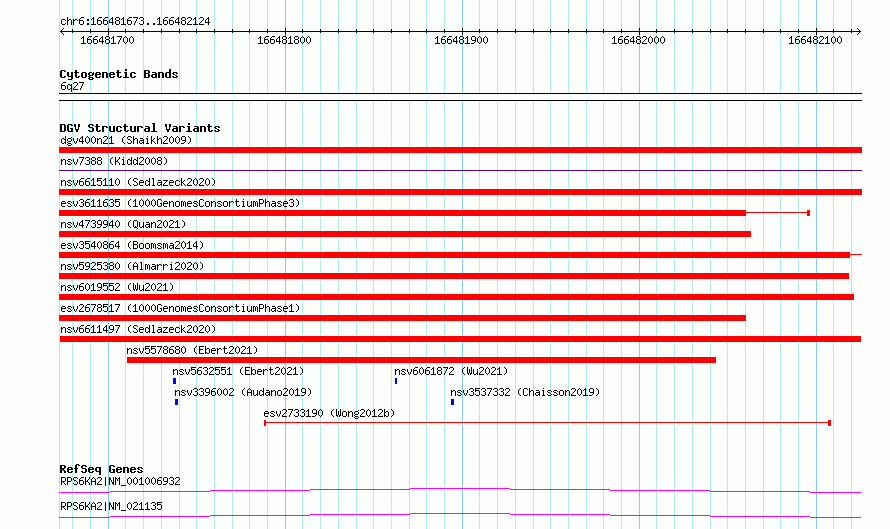The width and height of the screenshot is (890, 529).
Task: Click the red bar under nsv6611497
Action: 460,339
